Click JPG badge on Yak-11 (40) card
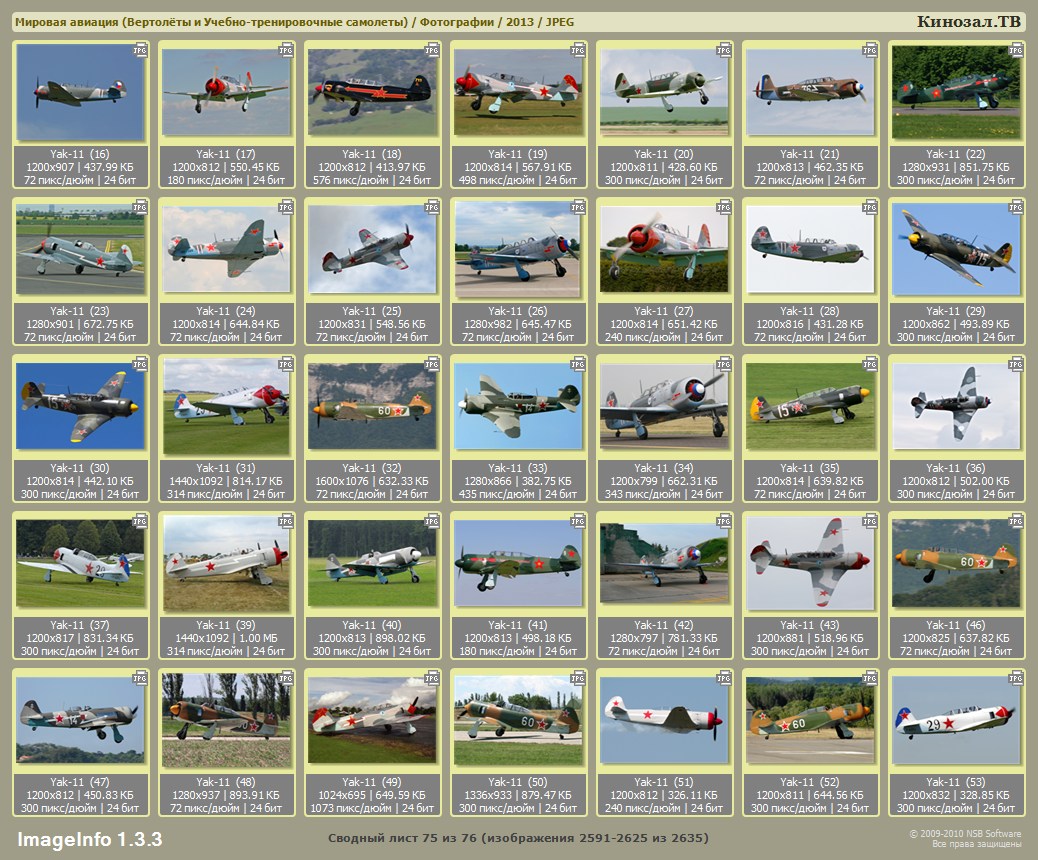Viewport: 1038px width, 860px height. pos(432,521)
